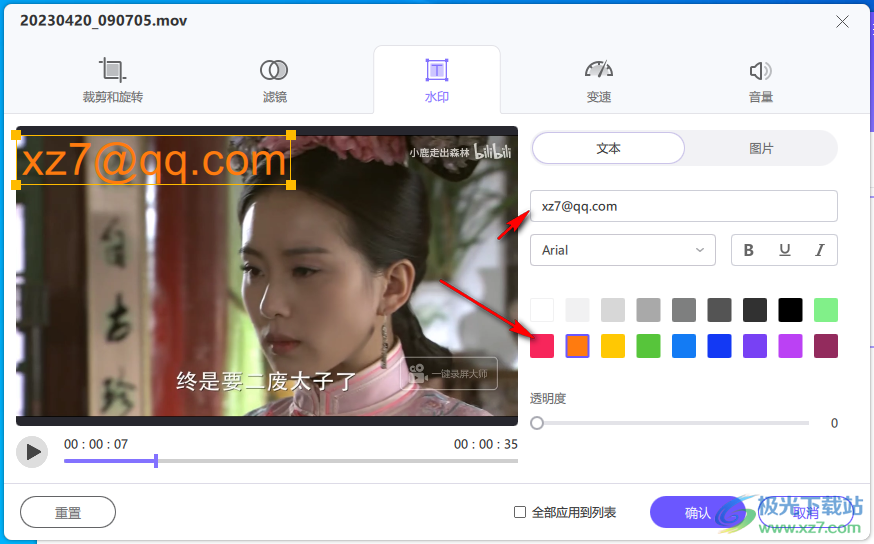
Task: Confirm with the 确认 button
Action: pos(697,512)
